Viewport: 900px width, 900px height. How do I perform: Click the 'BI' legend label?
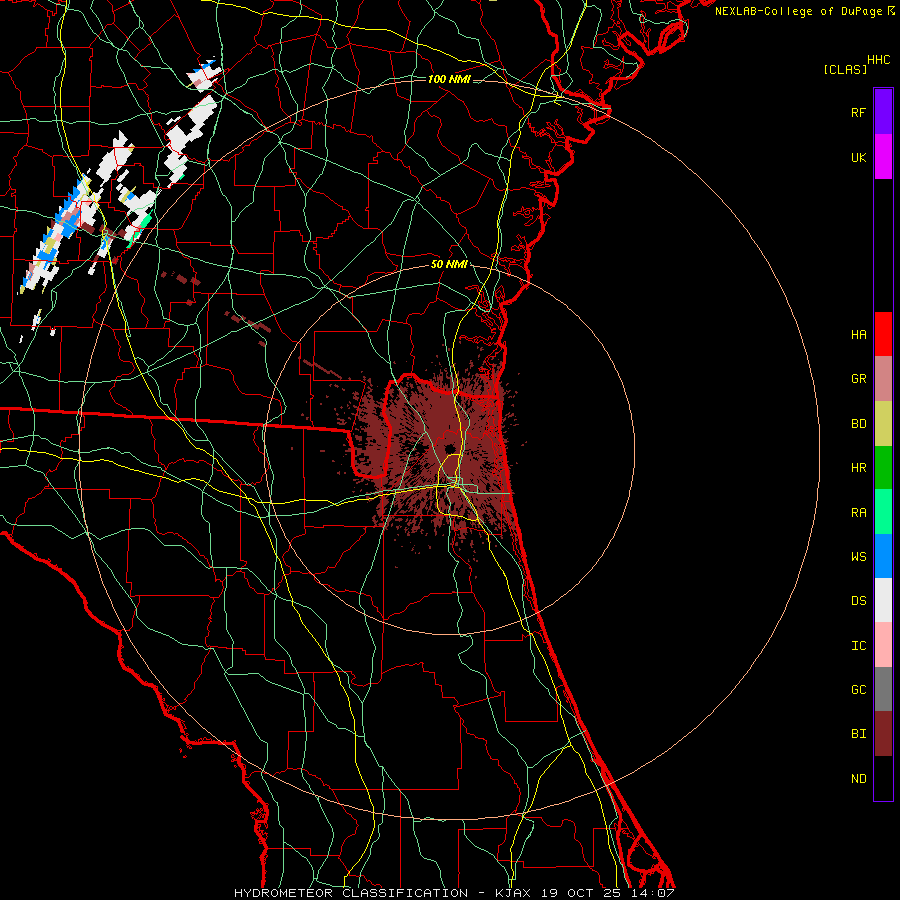858,734
